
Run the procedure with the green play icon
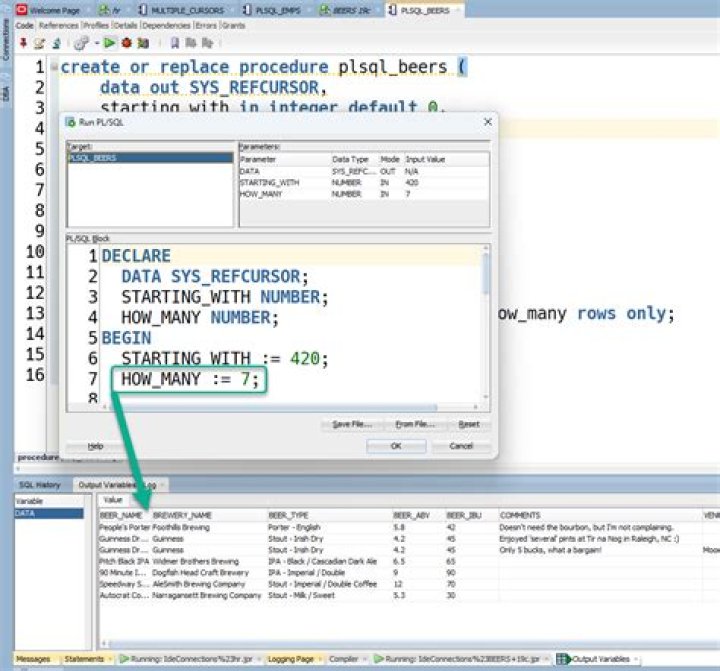click(x=109, y=43)
